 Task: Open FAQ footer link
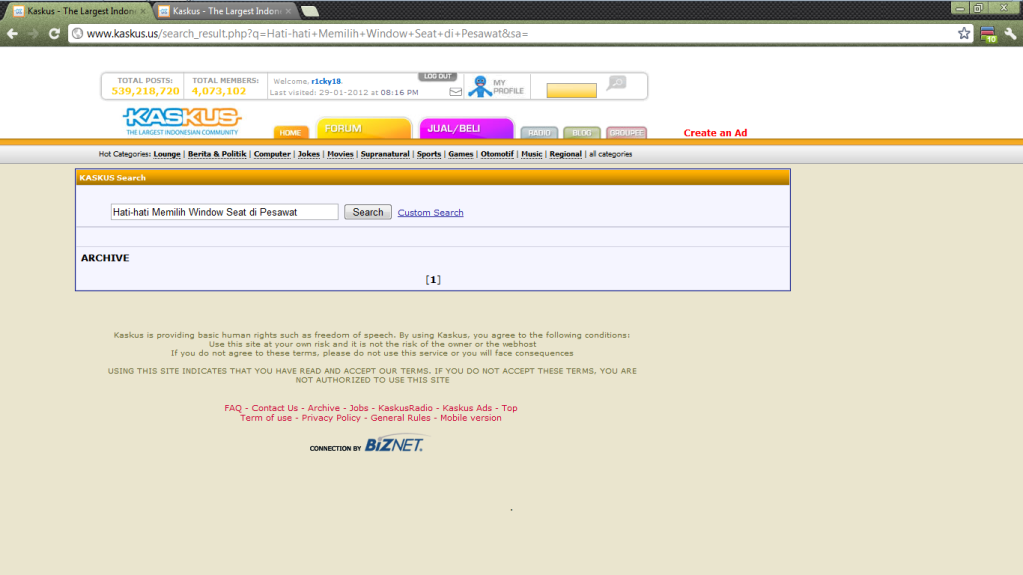click(233, 408)
